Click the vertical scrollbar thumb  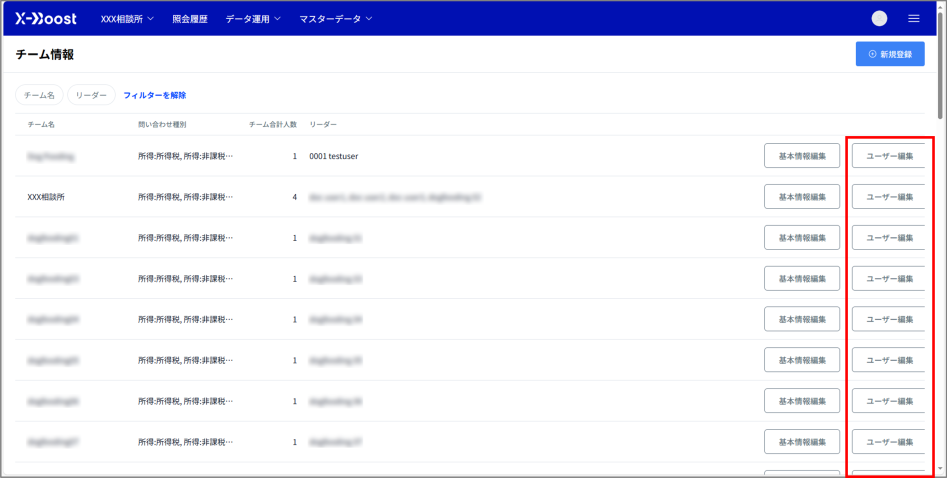(942, 63)
